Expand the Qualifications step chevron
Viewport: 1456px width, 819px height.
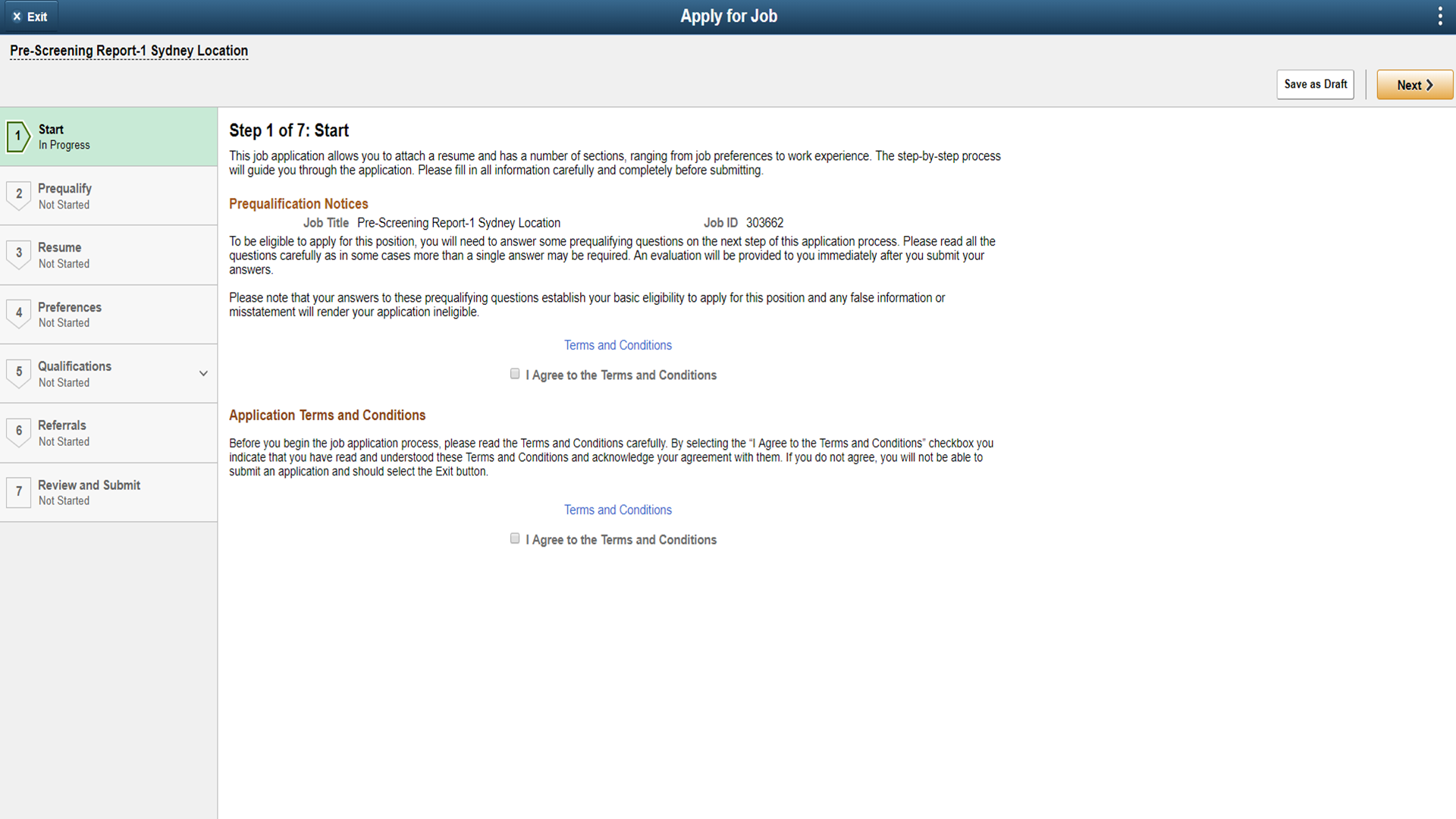[x=203, y=373]
